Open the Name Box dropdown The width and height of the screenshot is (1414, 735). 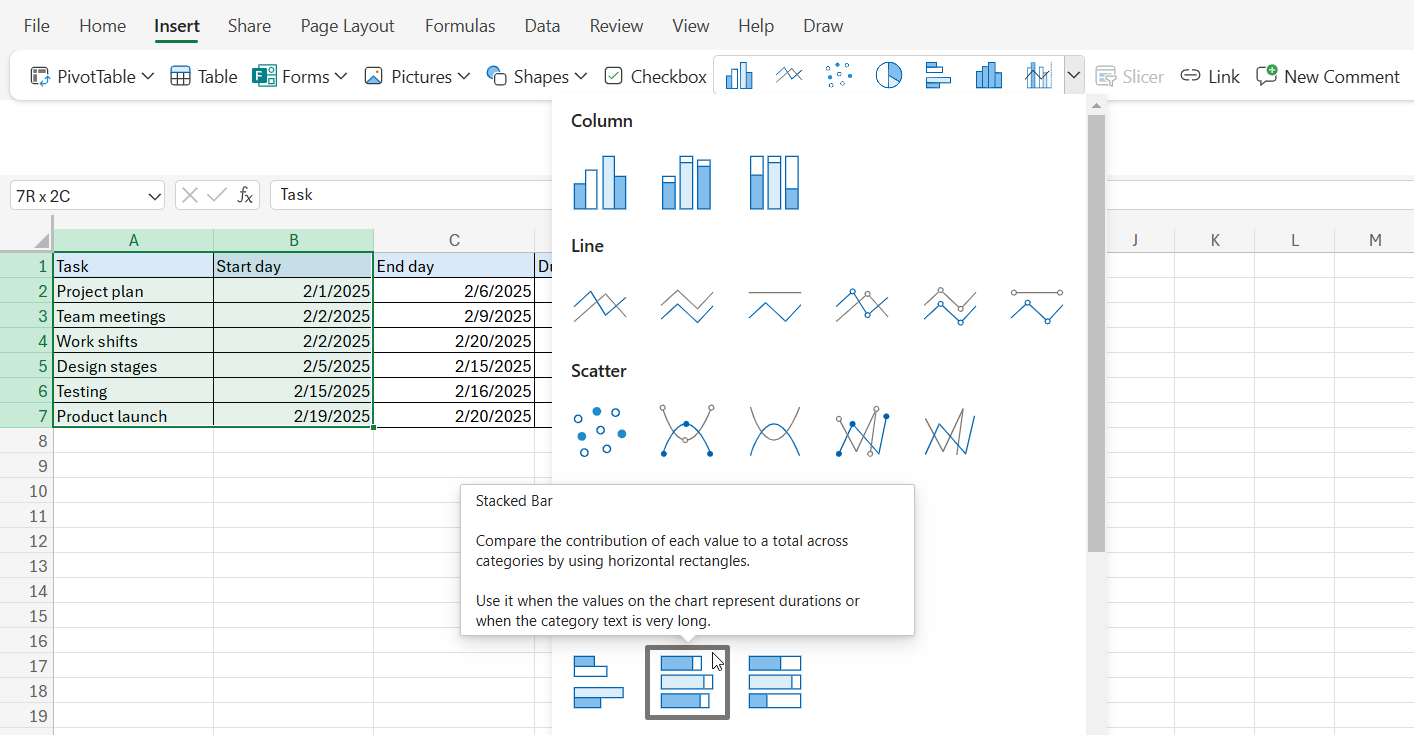pyautogui.click(x=153, y=195)
